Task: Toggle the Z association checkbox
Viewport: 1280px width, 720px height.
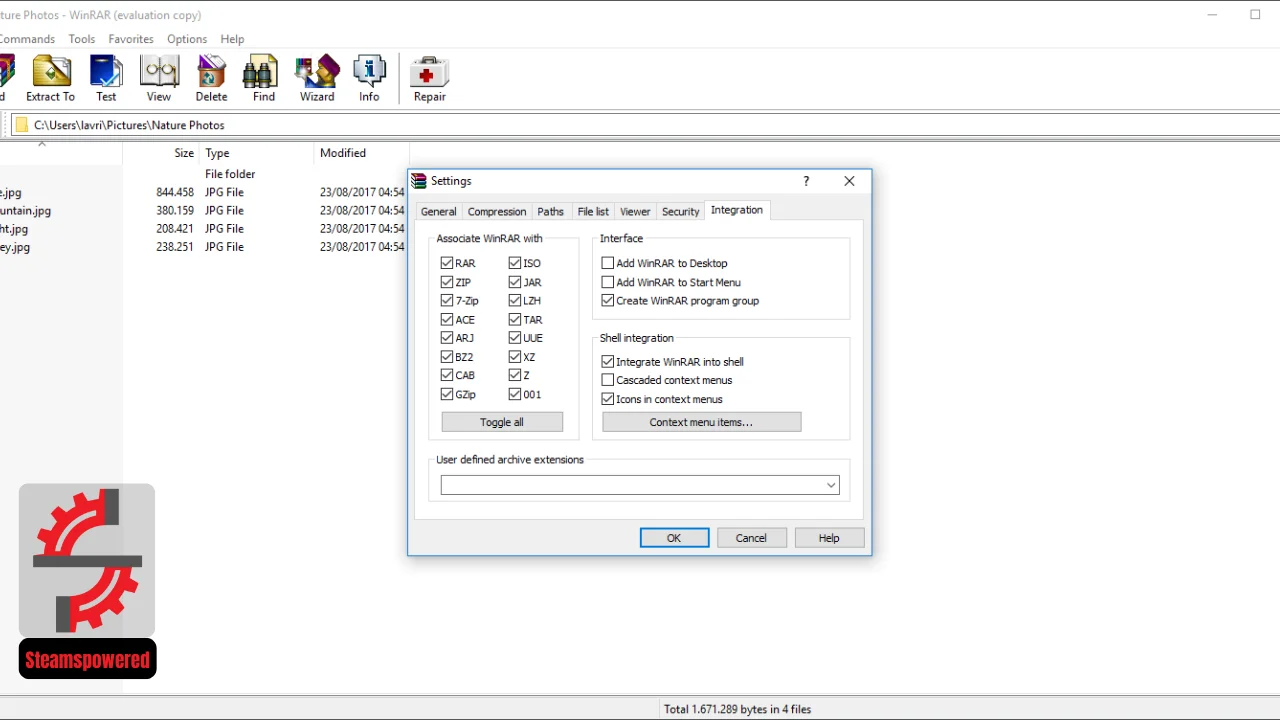Action: click(x=515, y=375)
